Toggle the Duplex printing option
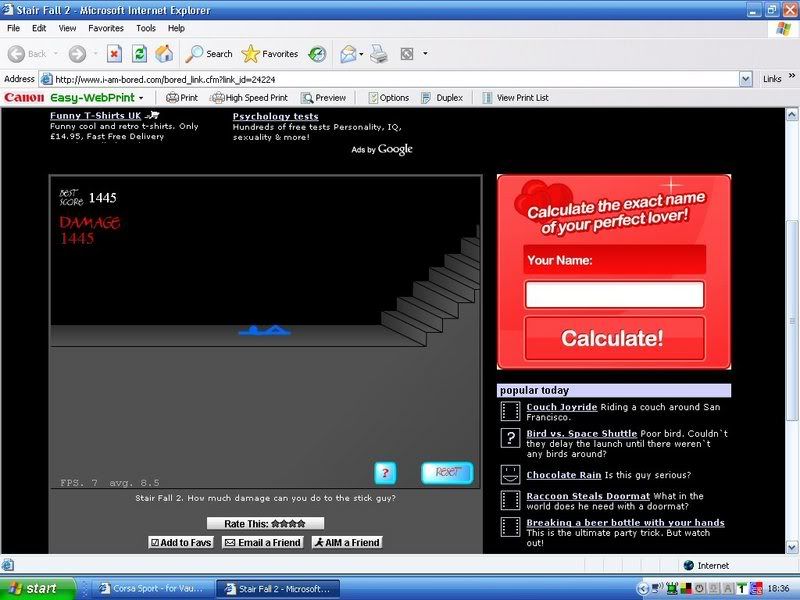 [441, 98]
